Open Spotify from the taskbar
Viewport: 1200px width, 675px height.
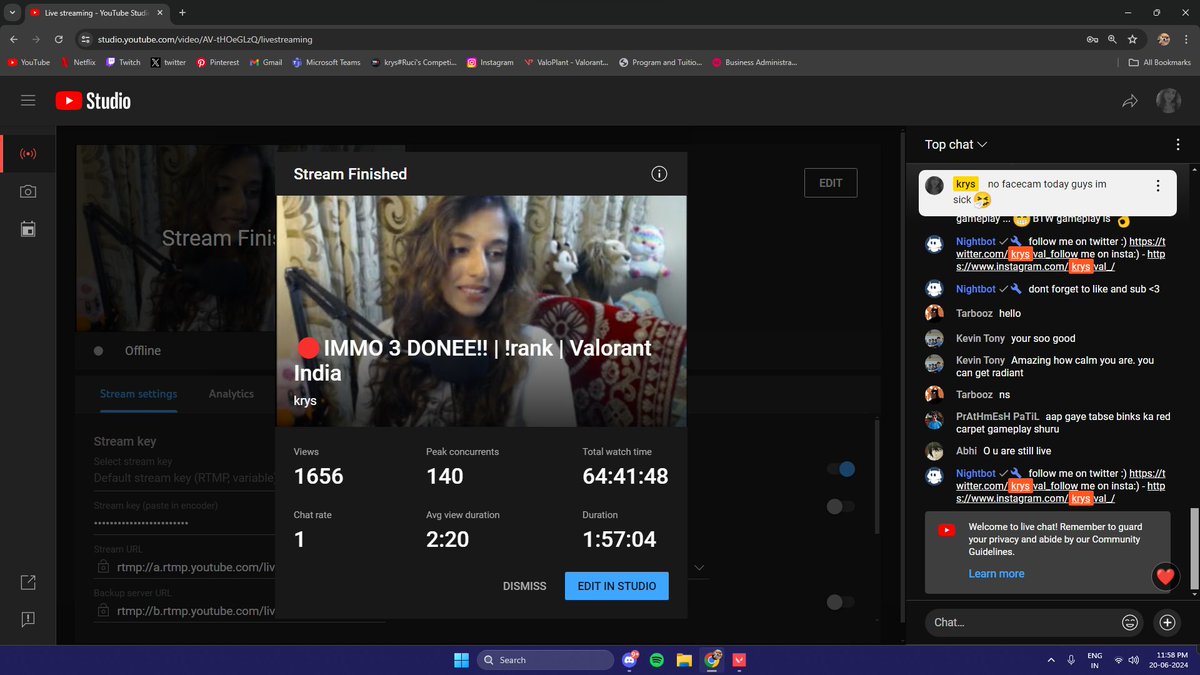[x=657, y=660]
